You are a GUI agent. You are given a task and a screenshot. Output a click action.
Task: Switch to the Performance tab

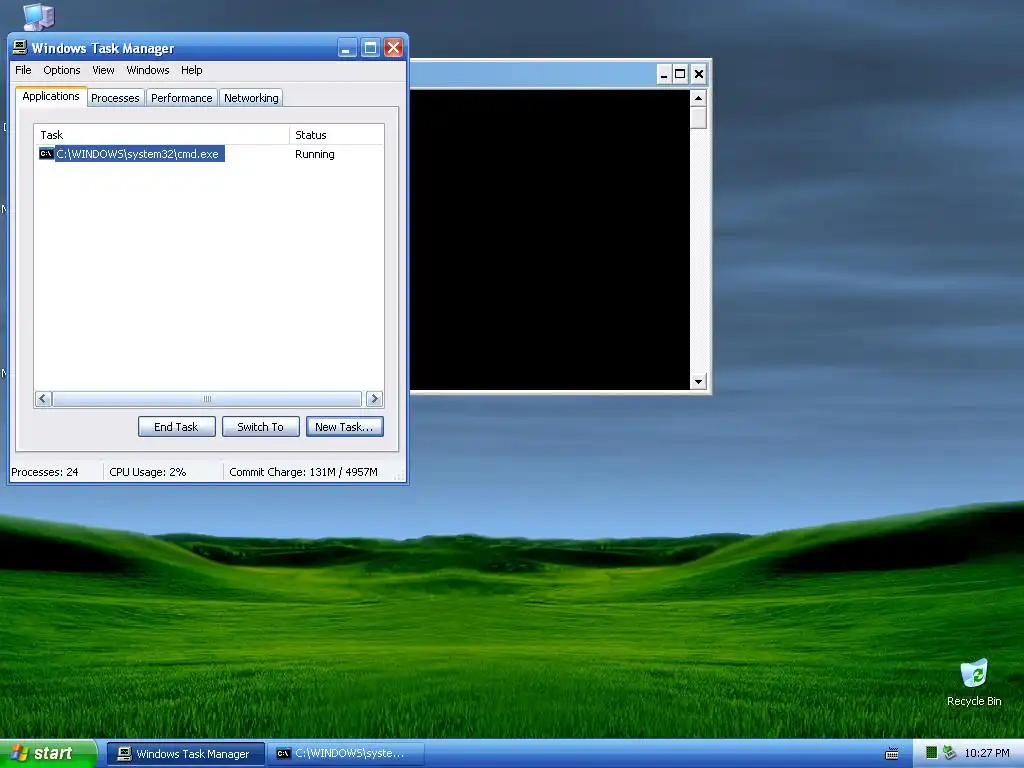coord(182,98)
